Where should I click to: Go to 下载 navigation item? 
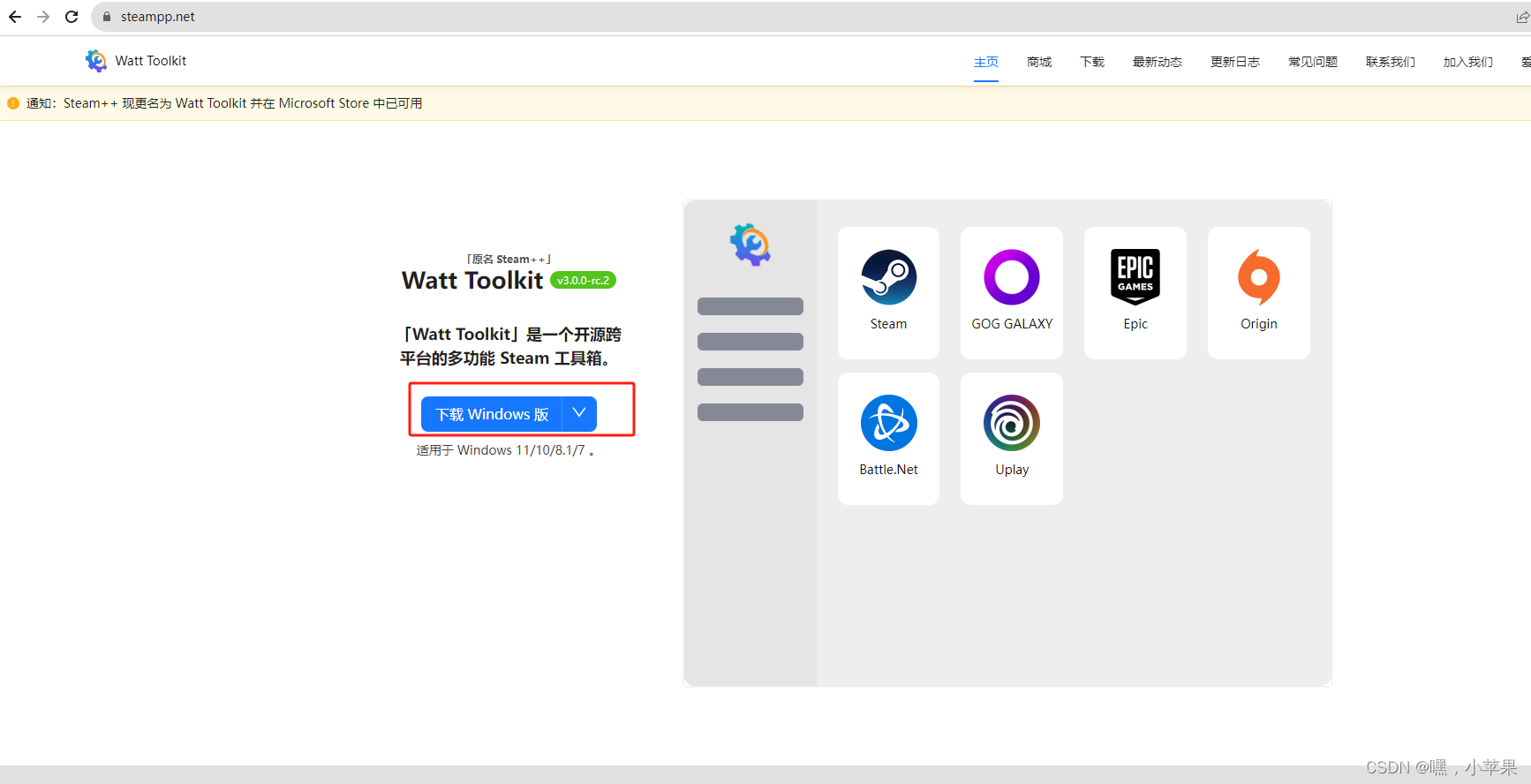1092,62
